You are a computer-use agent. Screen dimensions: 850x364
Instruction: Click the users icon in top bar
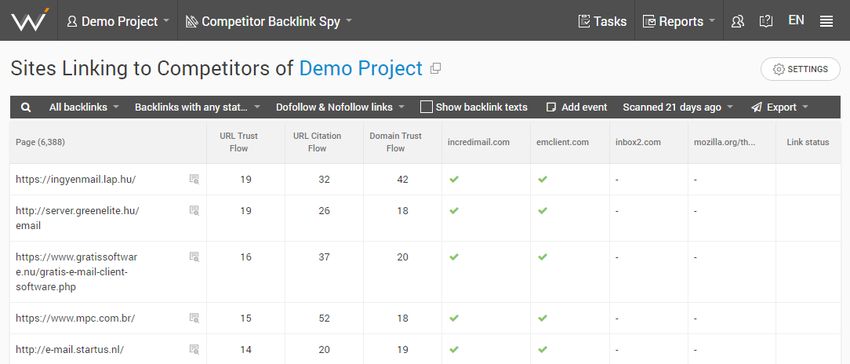click(x=737, y=21)
